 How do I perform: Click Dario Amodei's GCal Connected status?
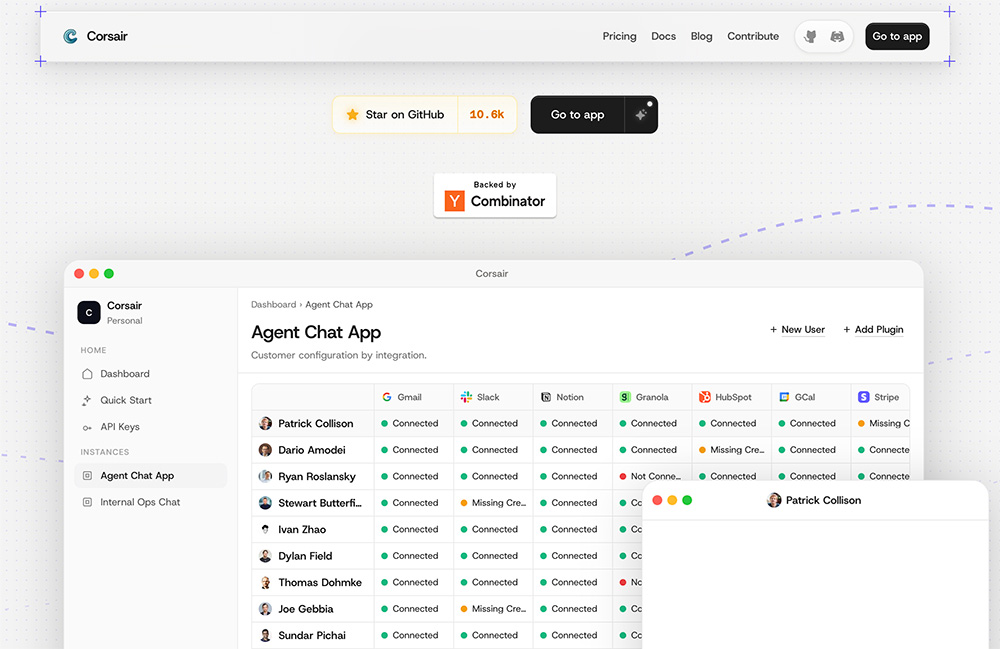(x=807, y=450)
